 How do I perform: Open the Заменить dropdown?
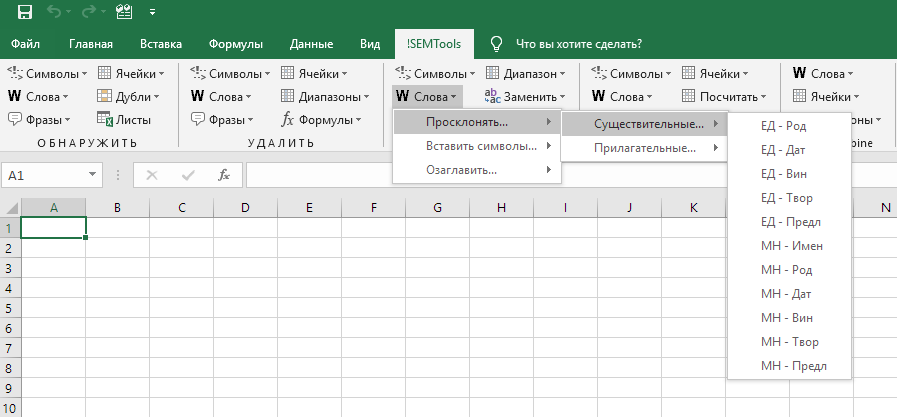coord(525,97)
